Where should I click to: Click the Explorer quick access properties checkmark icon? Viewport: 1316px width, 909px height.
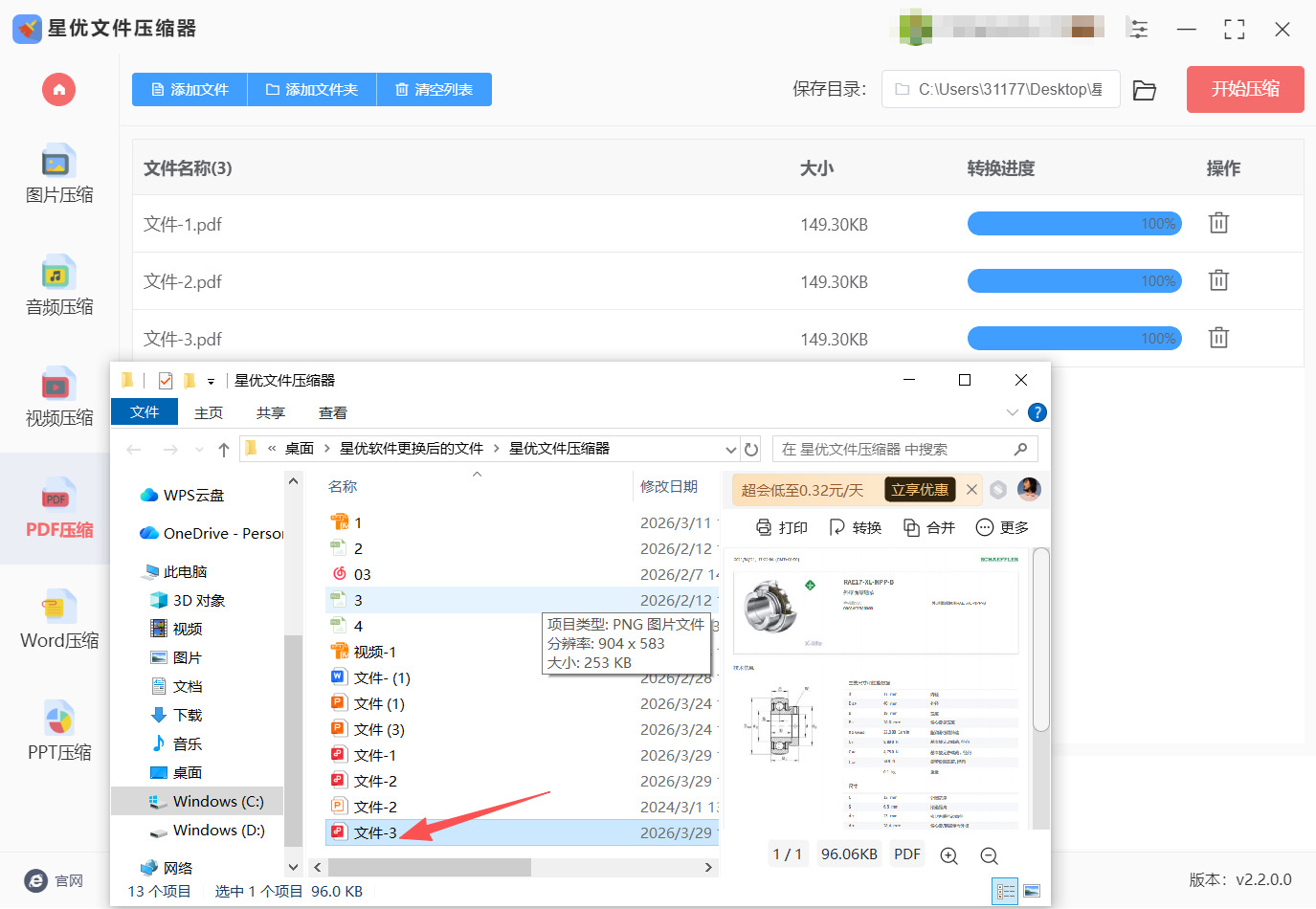point(166,380)
